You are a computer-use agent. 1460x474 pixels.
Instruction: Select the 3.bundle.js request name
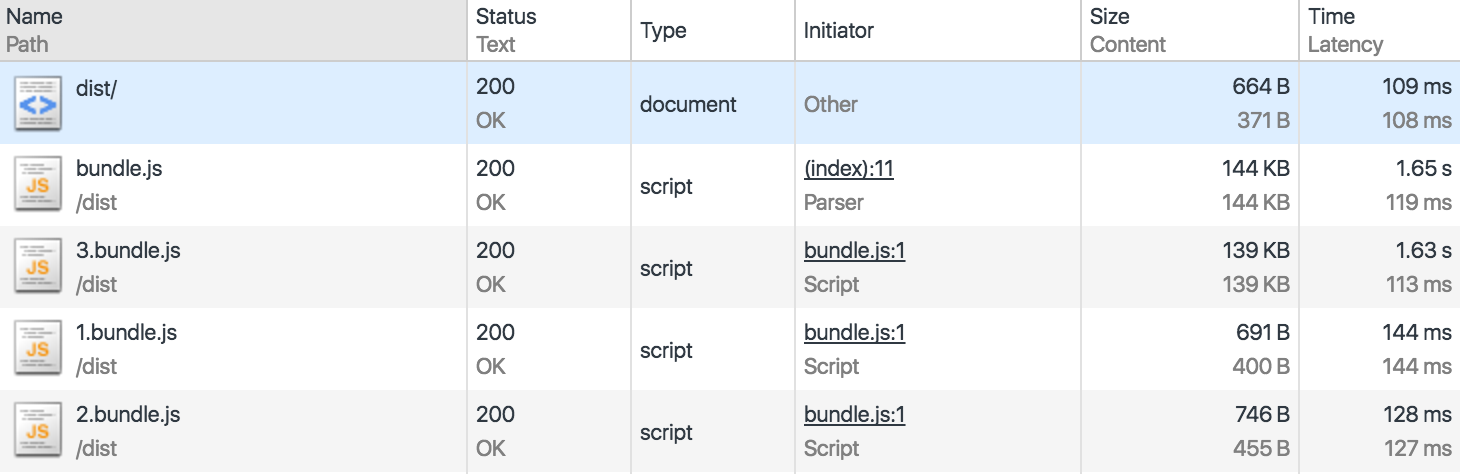(x=128, y=251)
